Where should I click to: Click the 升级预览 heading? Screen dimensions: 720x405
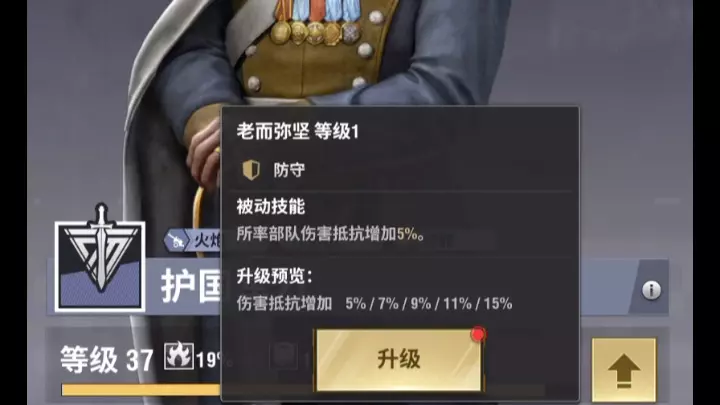275,276
